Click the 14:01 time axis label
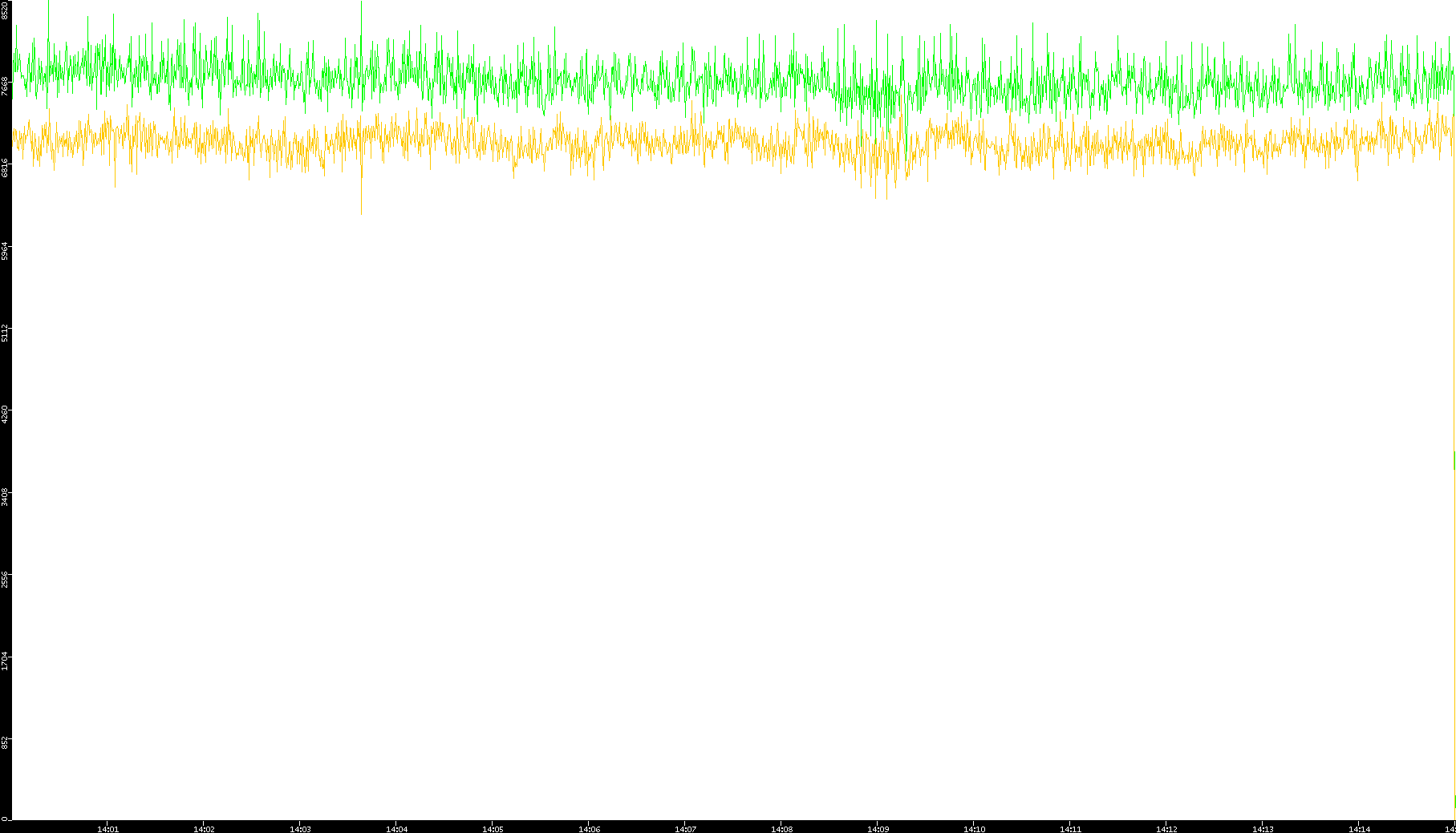1456x833 pixels. tap(107, 828)
